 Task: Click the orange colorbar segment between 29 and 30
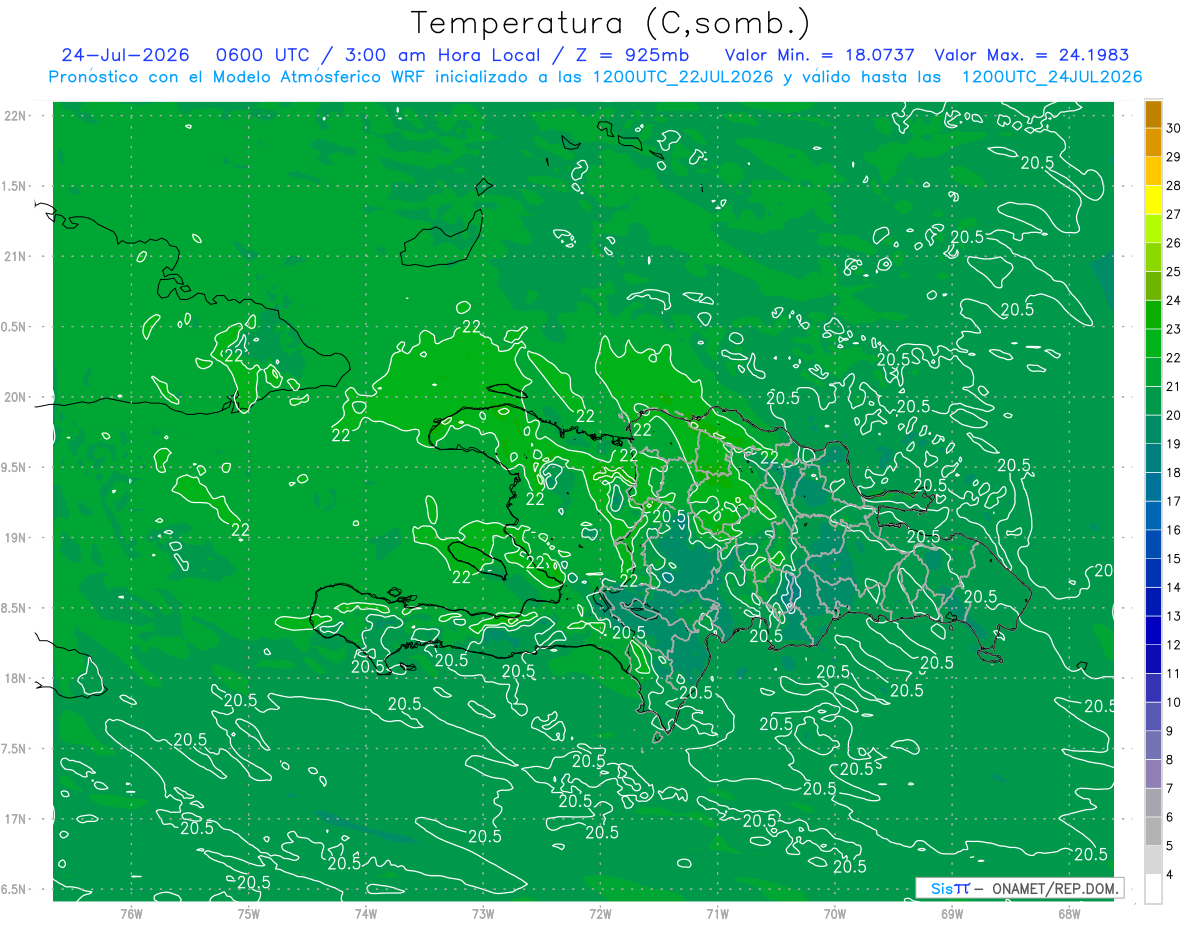pos(1153,143)
